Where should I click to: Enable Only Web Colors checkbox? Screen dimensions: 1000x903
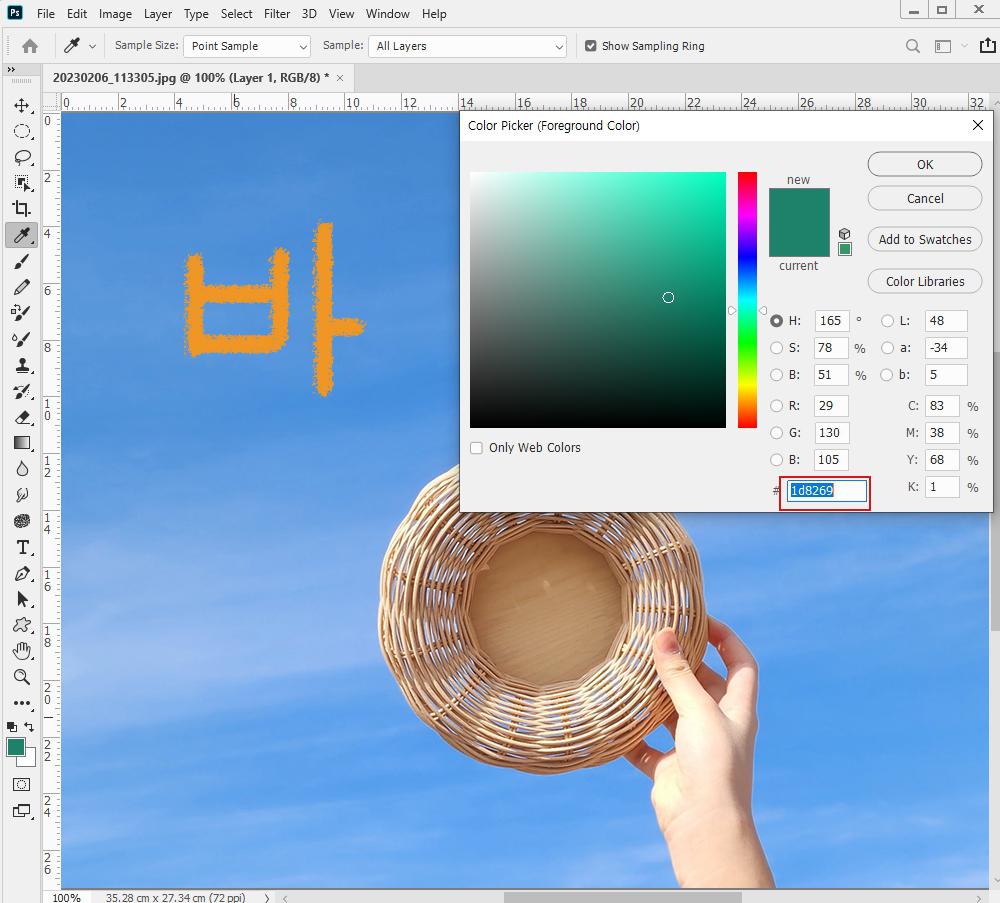[476, 448]
